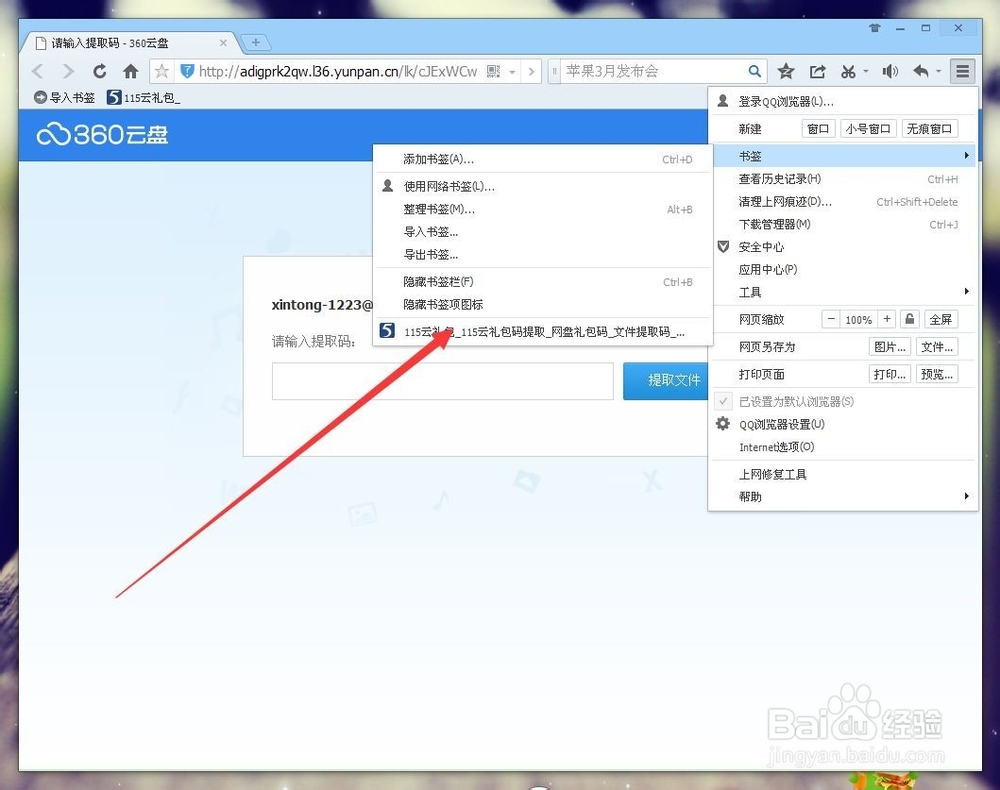Open the share icon next to the star
1000x790 pixels.
click(x=818, y=71)
